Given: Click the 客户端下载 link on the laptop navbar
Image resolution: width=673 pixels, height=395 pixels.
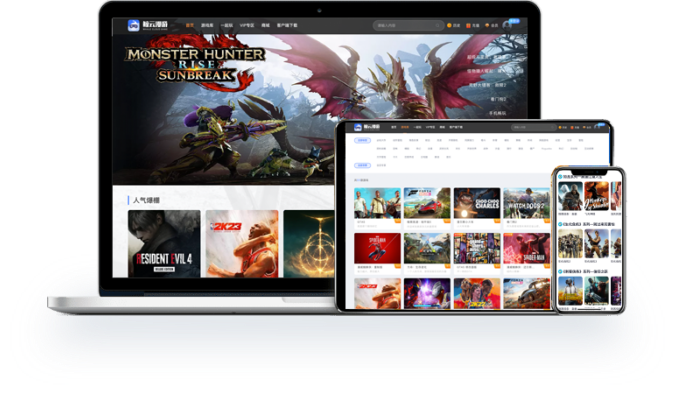Looking at the screenshot, I should point(287,25).
